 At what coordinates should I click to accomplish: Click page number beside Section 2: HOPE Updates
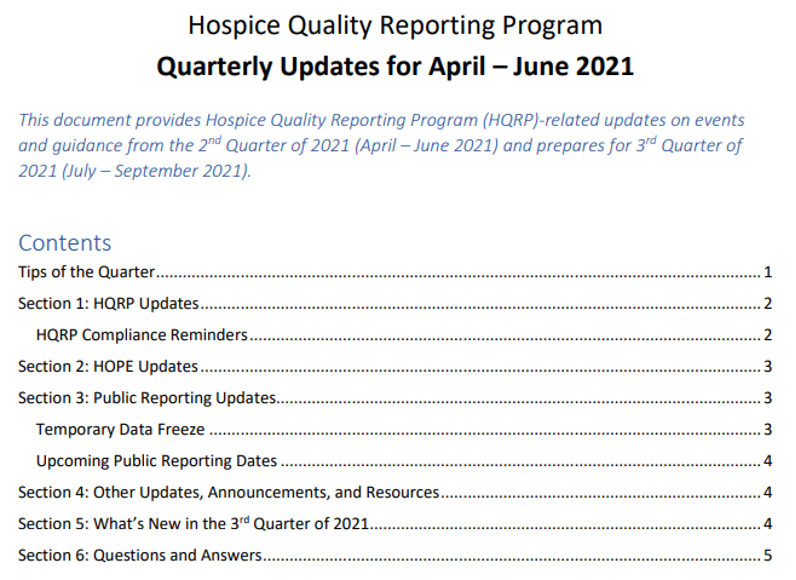767,366
